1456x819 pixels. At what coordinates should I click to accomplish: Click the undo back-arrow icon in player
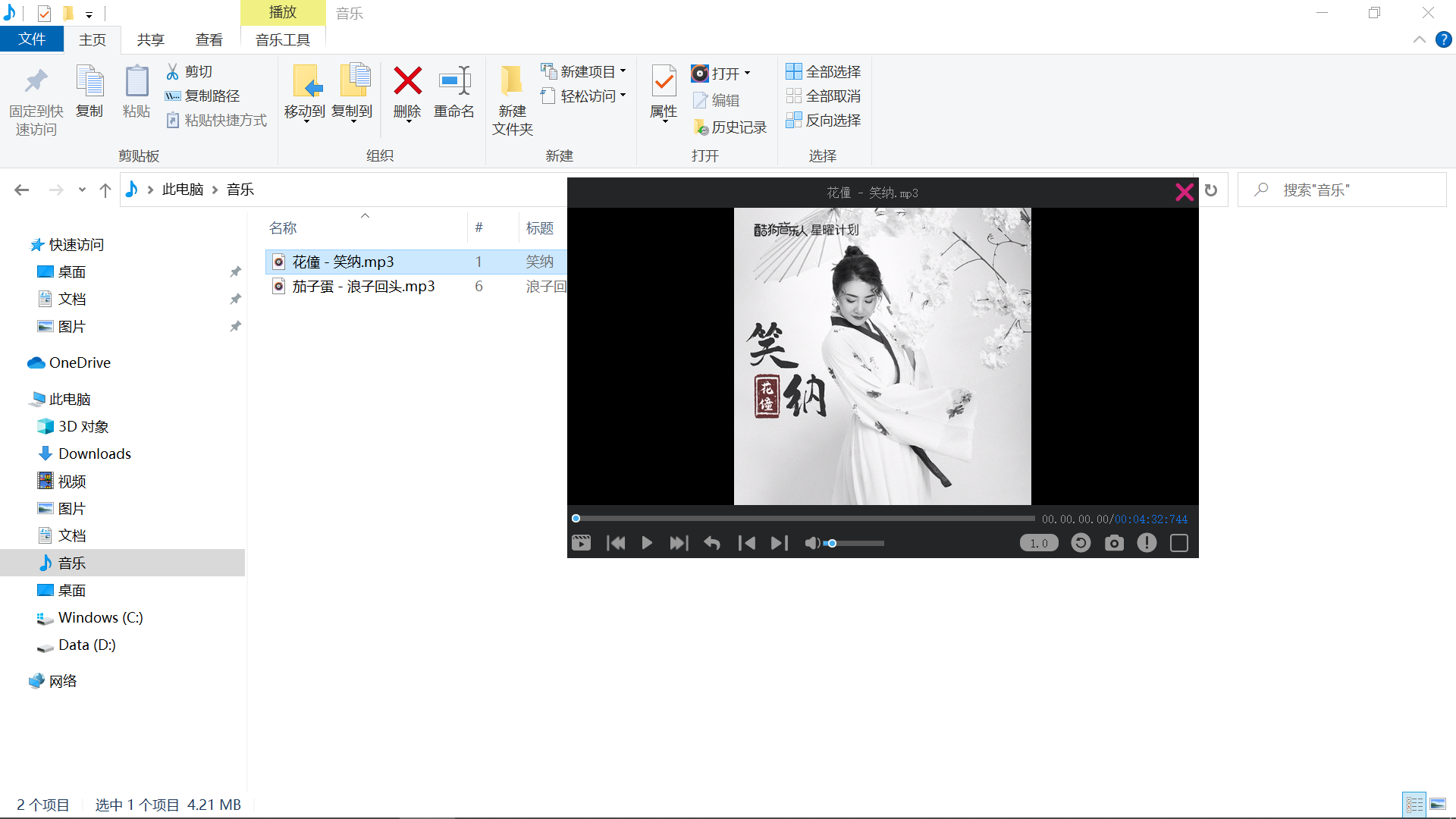tap(712, 543)
